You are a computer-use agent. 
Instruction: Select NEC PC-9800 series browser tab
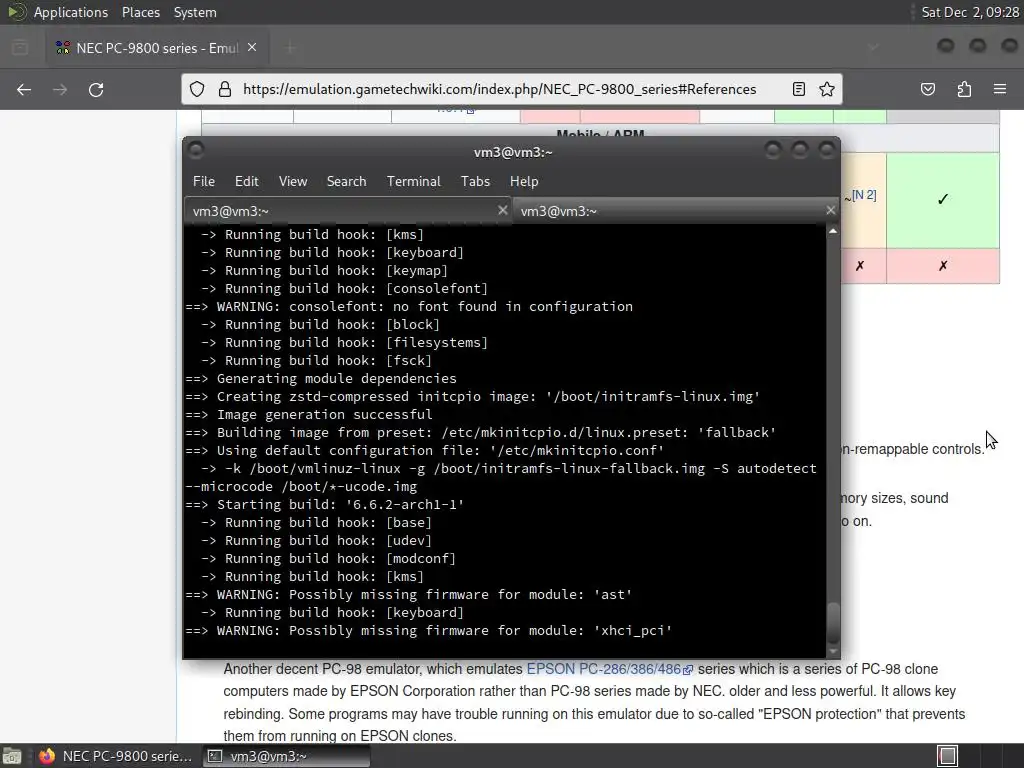(157, 48)
